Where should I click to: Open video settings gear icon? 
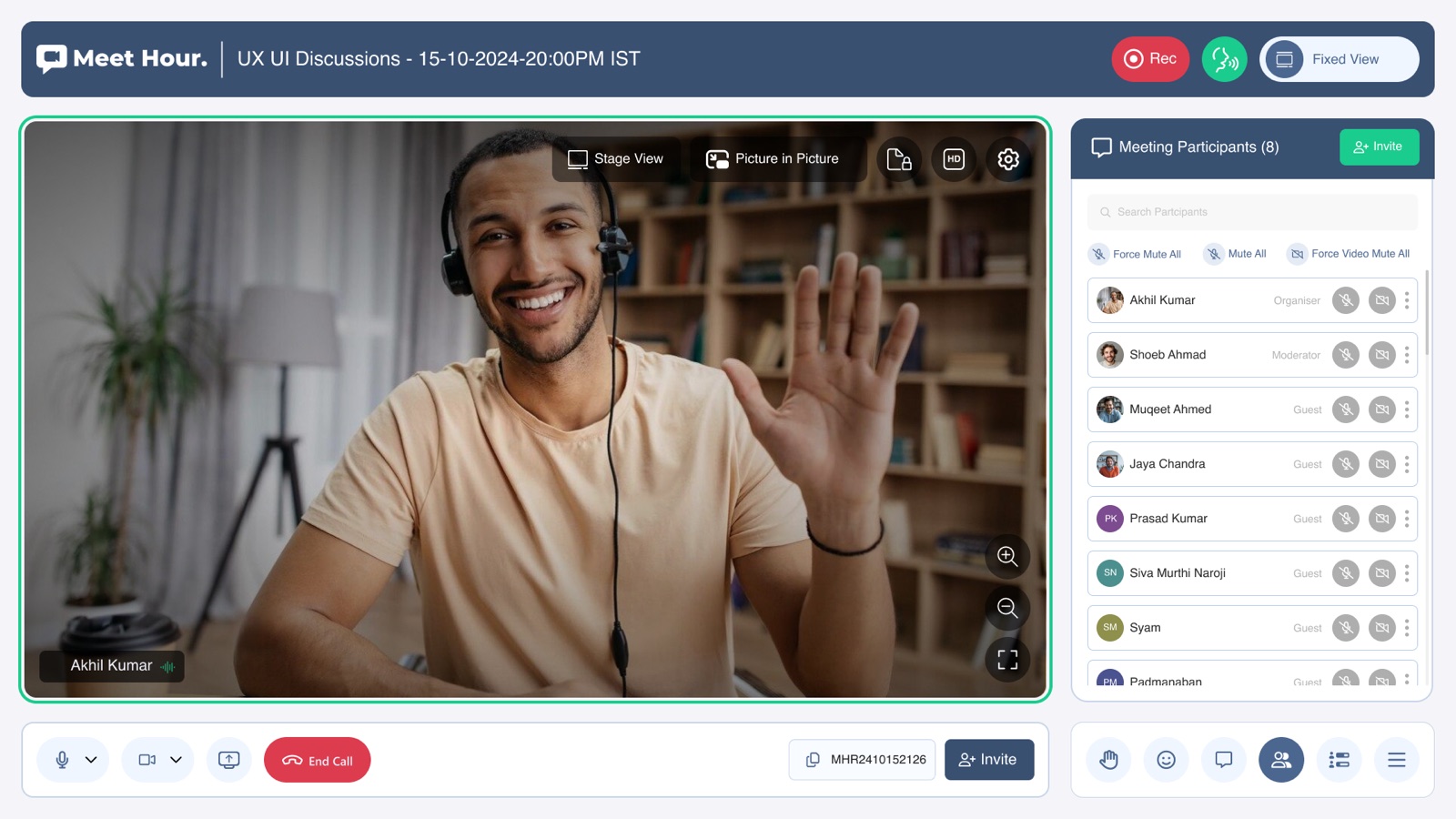(x=1008, y=159)
